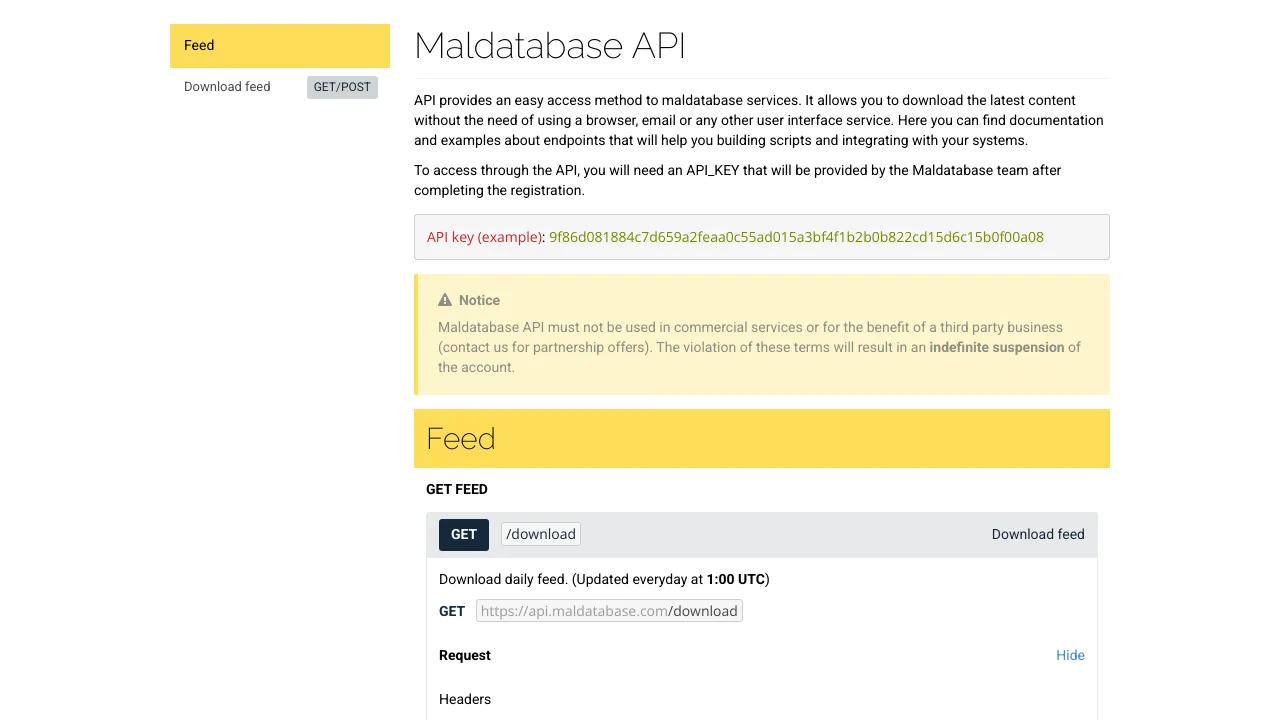This screenshot has height=720, width=1280.
Task: Click the dark GET method badge
Action: (x=464, y=535)
